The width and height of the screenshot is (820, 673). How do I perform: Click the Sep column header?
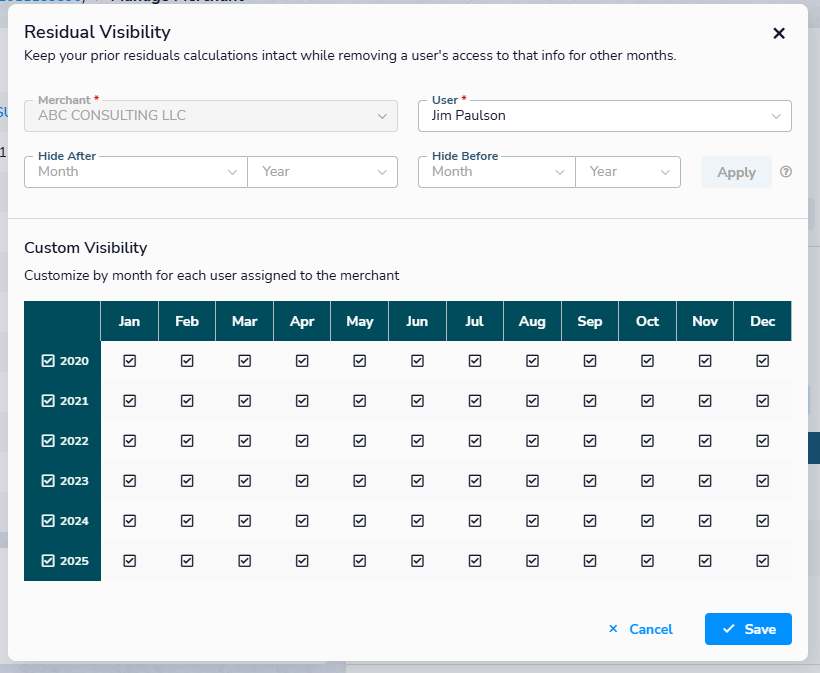click(x=590, y=321)
